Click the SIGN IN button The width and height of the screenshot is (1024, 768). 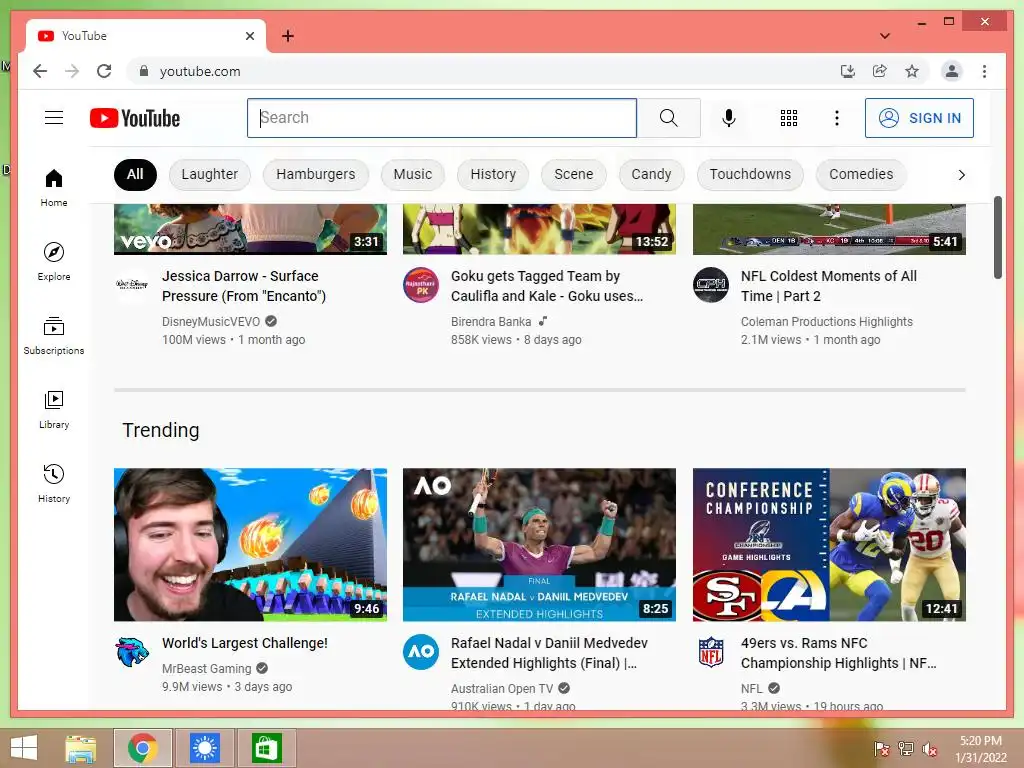(919, 118)
